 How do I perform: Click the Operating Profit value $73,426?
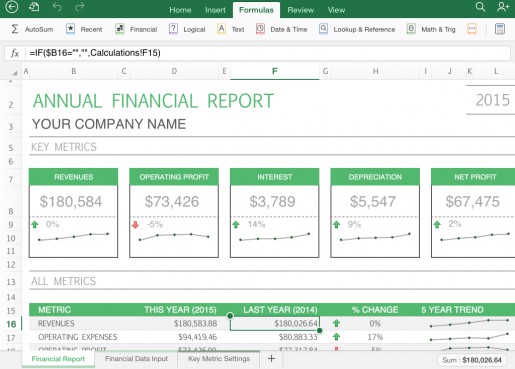coord(172,201)
